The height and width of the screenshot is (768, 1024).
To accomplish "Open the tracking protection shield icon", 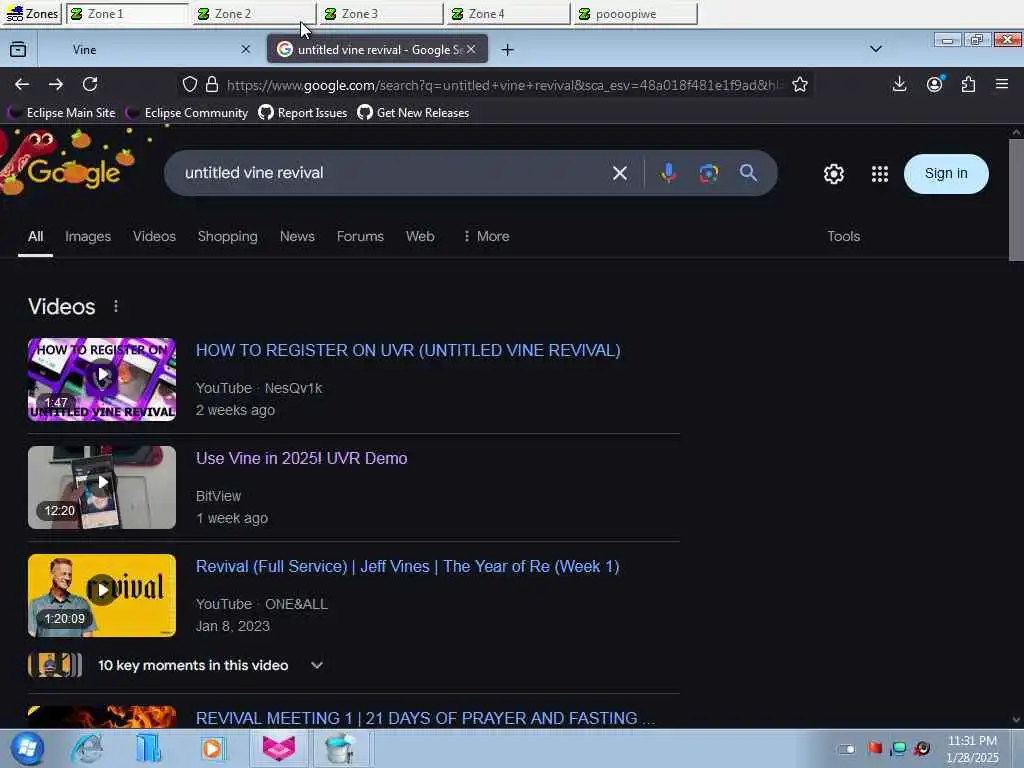I will point(189,84).
